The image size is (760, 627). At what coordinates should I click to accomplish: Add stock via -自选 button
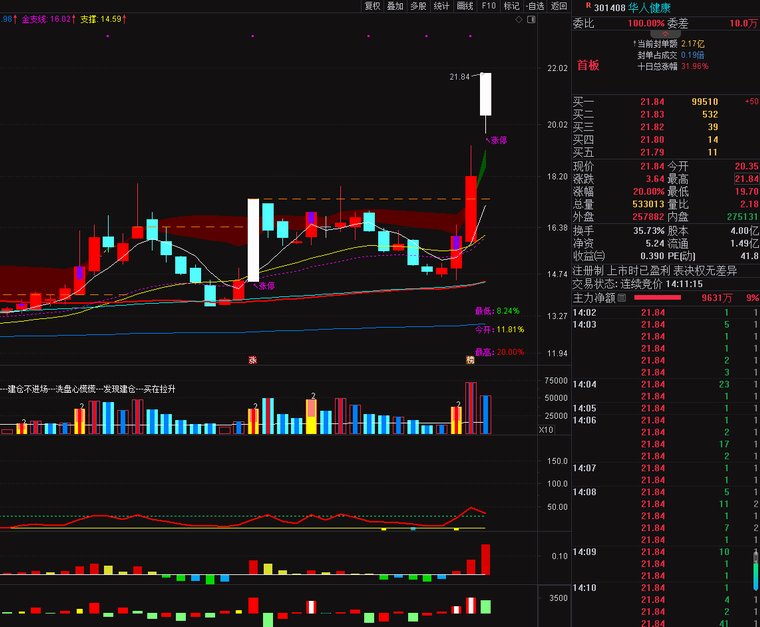pos(534,6)
